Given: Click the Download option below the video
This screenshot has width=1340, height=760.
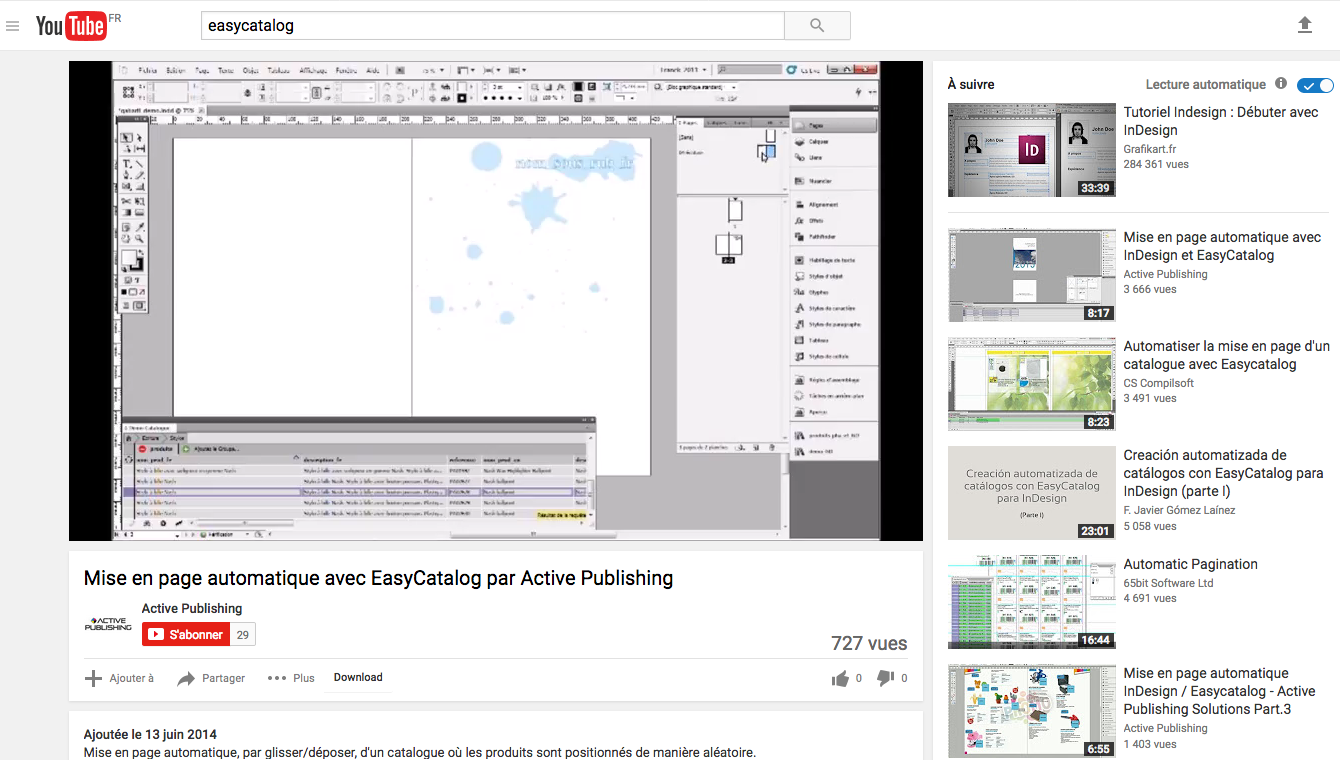Looking at the screenshot, I should tap(358, 677).
